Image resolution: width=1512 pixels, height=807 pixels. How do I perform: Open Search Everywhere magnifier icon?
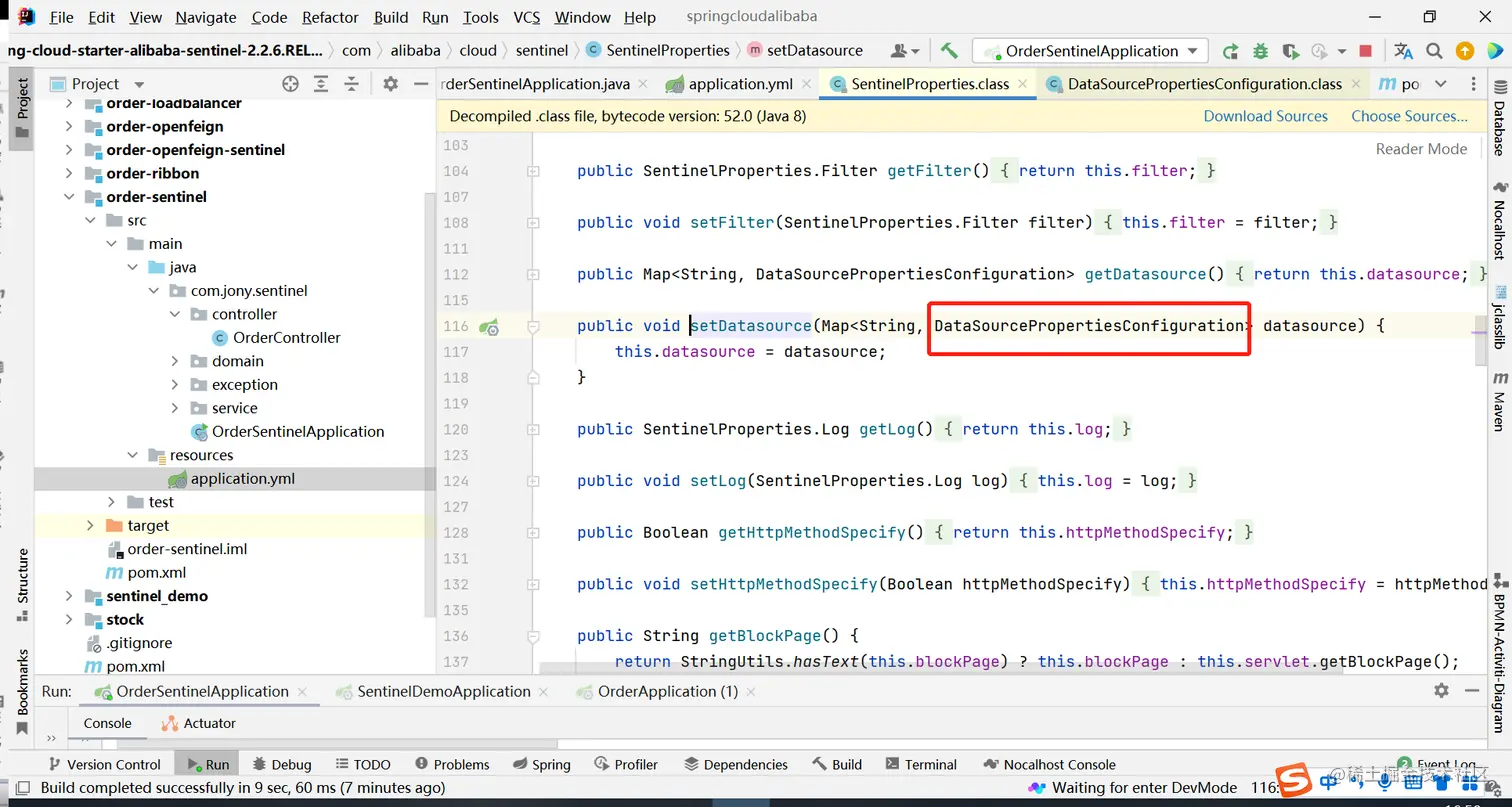pyautogui.click(x=1435, y=51)
